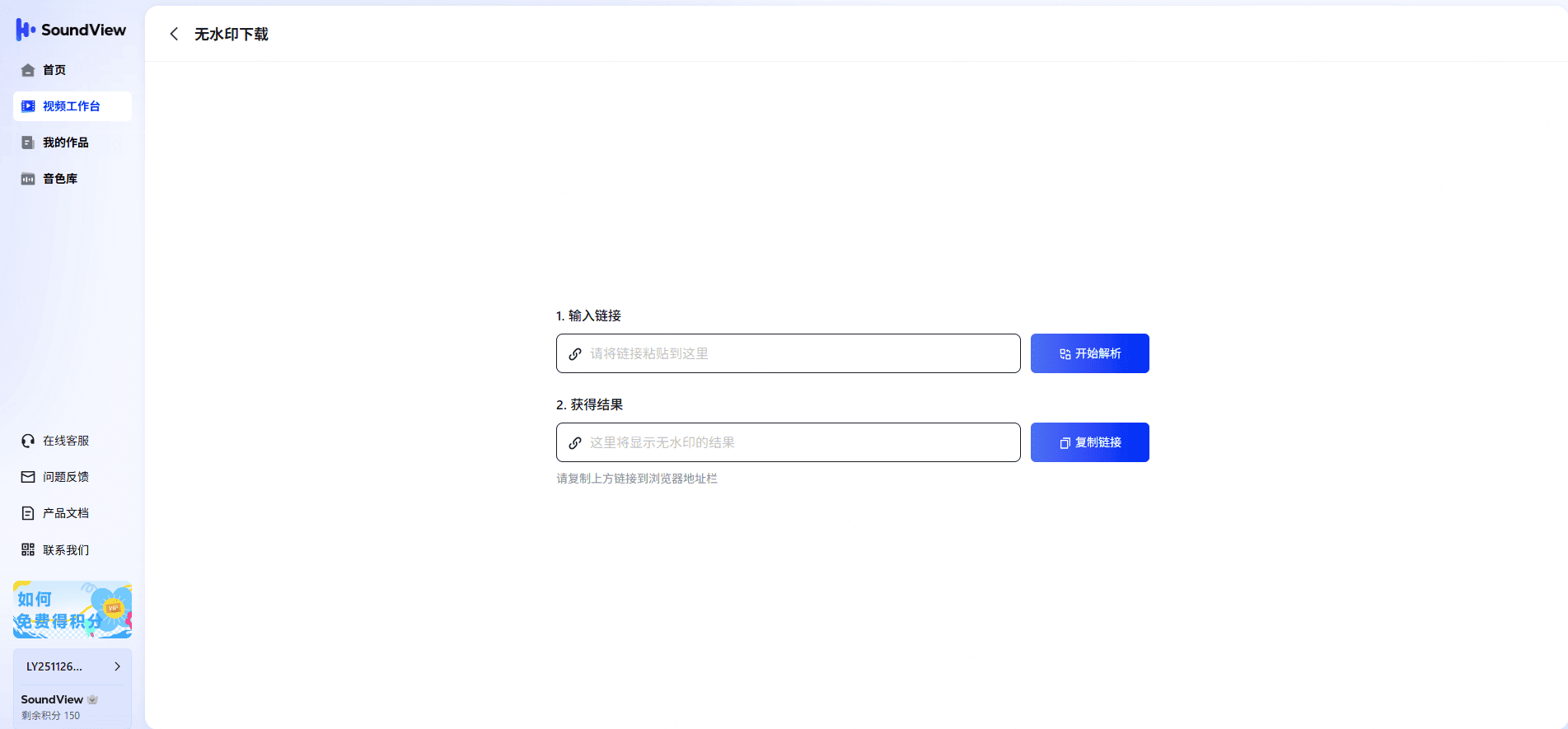Image resolution: width=1568 pixels, height=729 pixels.
Task: Click the SoundView logo icon
Action: 26,30
